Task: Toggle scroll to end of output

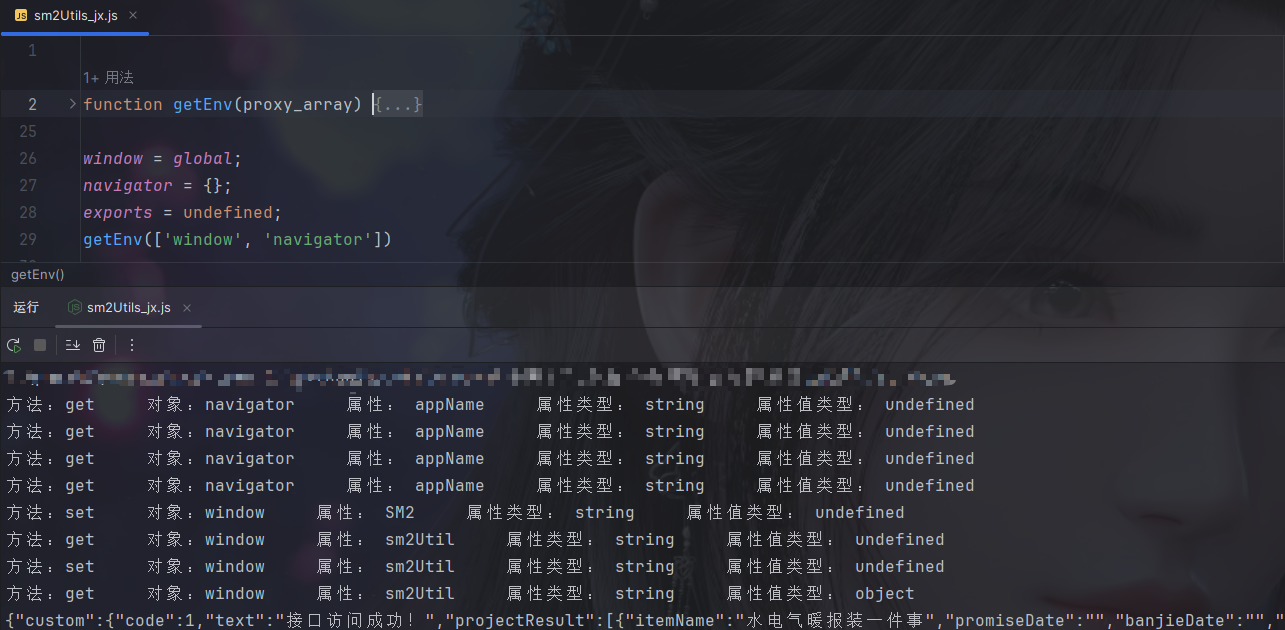Action: click(x=73, y=345)
